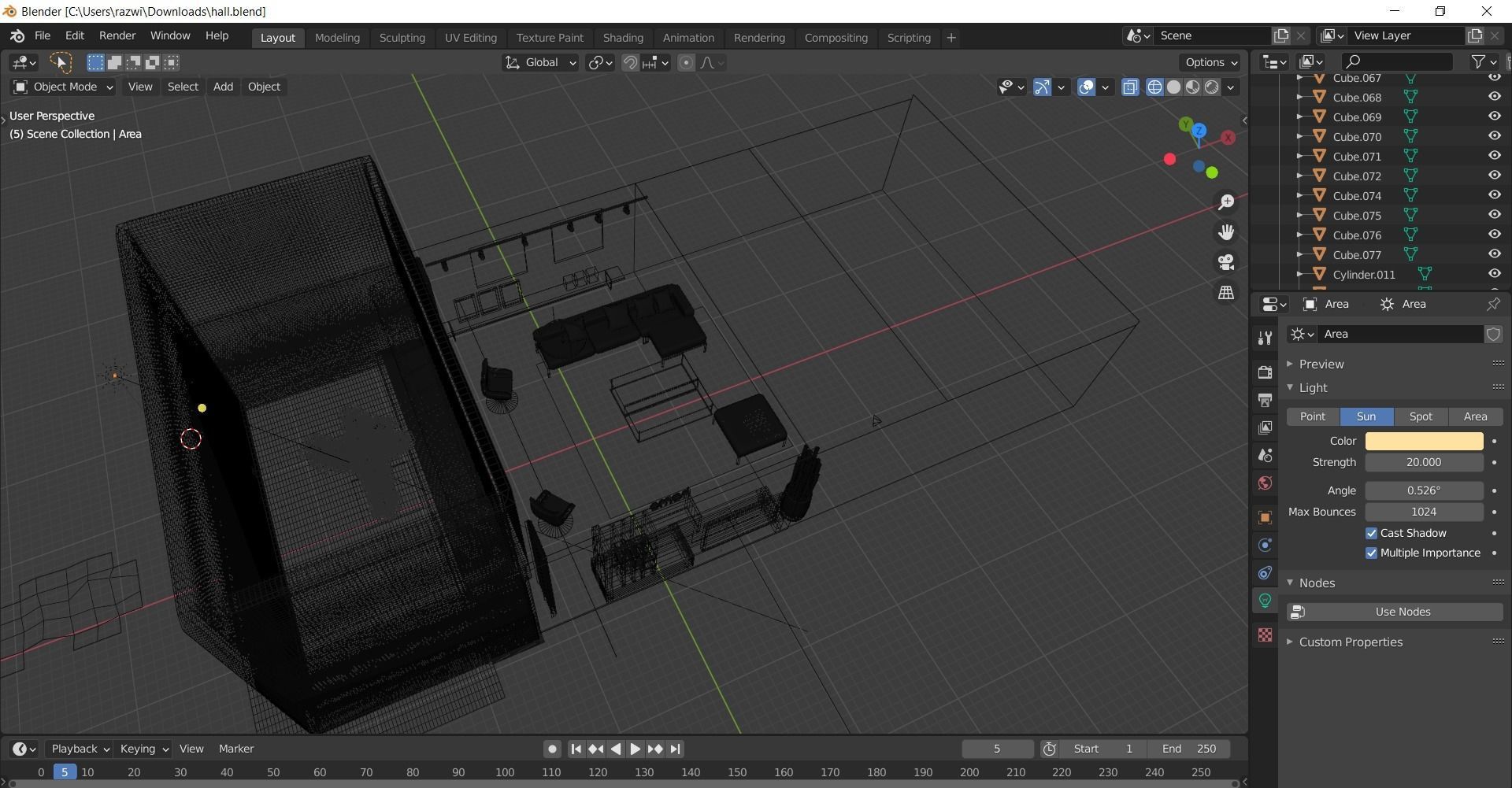Open the Output properties tab
1512x788 pixels.
1266,400
